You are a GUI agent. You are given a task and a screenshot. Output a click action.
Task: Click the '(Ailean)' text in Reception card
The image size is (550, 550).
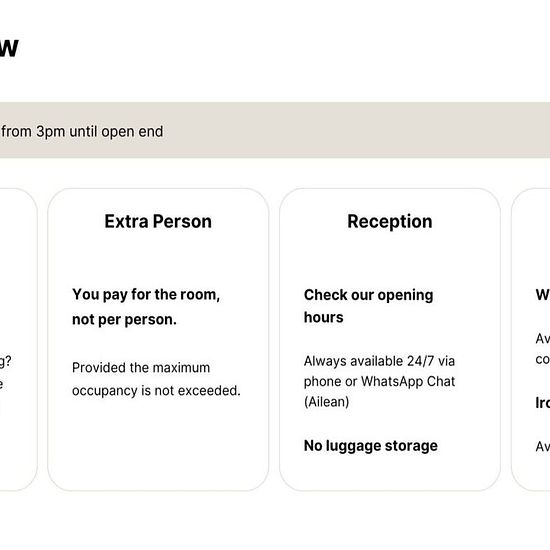coord(327,402)
